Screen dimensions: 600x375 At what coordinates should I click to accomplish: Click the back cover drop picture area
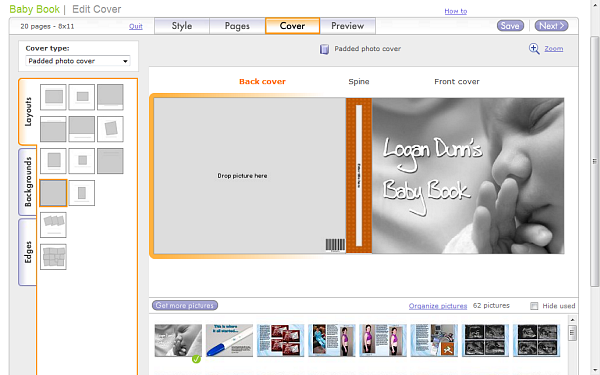[x=250, y=176]
